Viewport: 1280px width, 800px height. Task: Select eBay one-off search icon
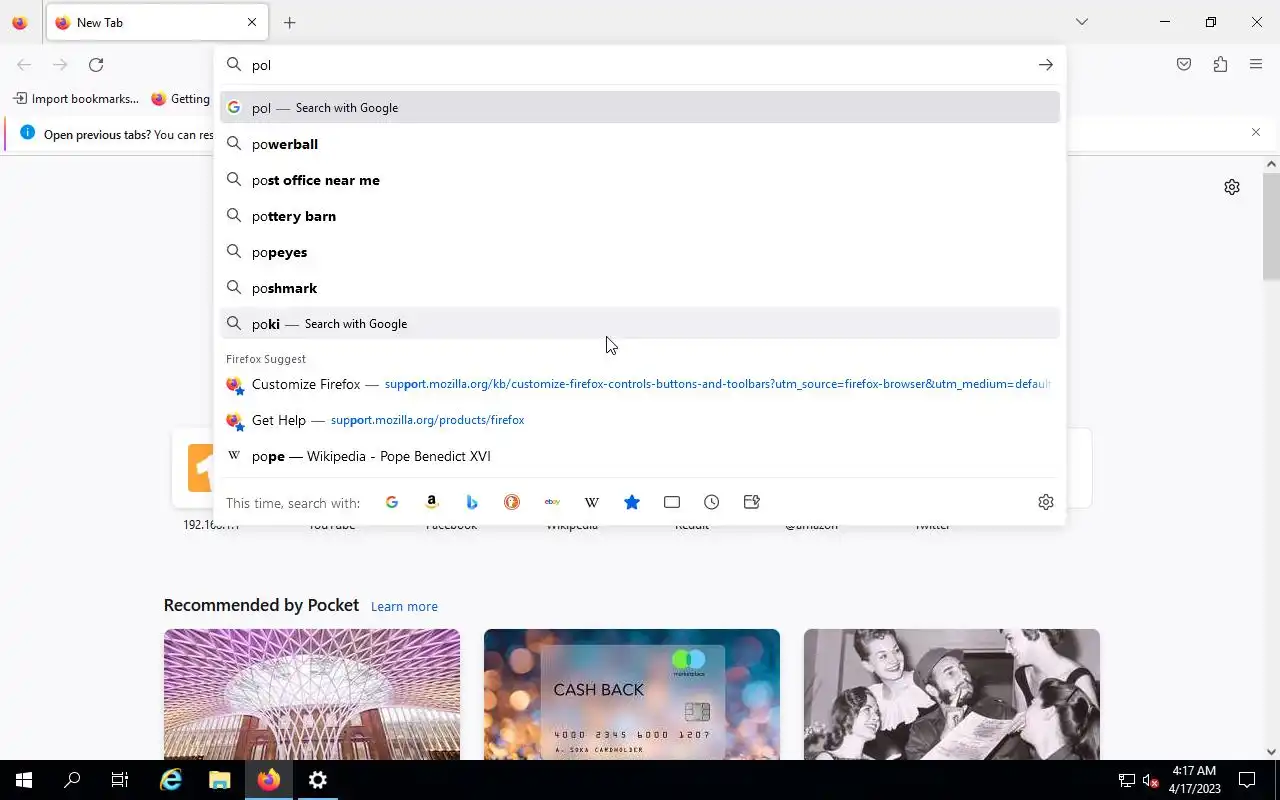click(x=552, y=502)
